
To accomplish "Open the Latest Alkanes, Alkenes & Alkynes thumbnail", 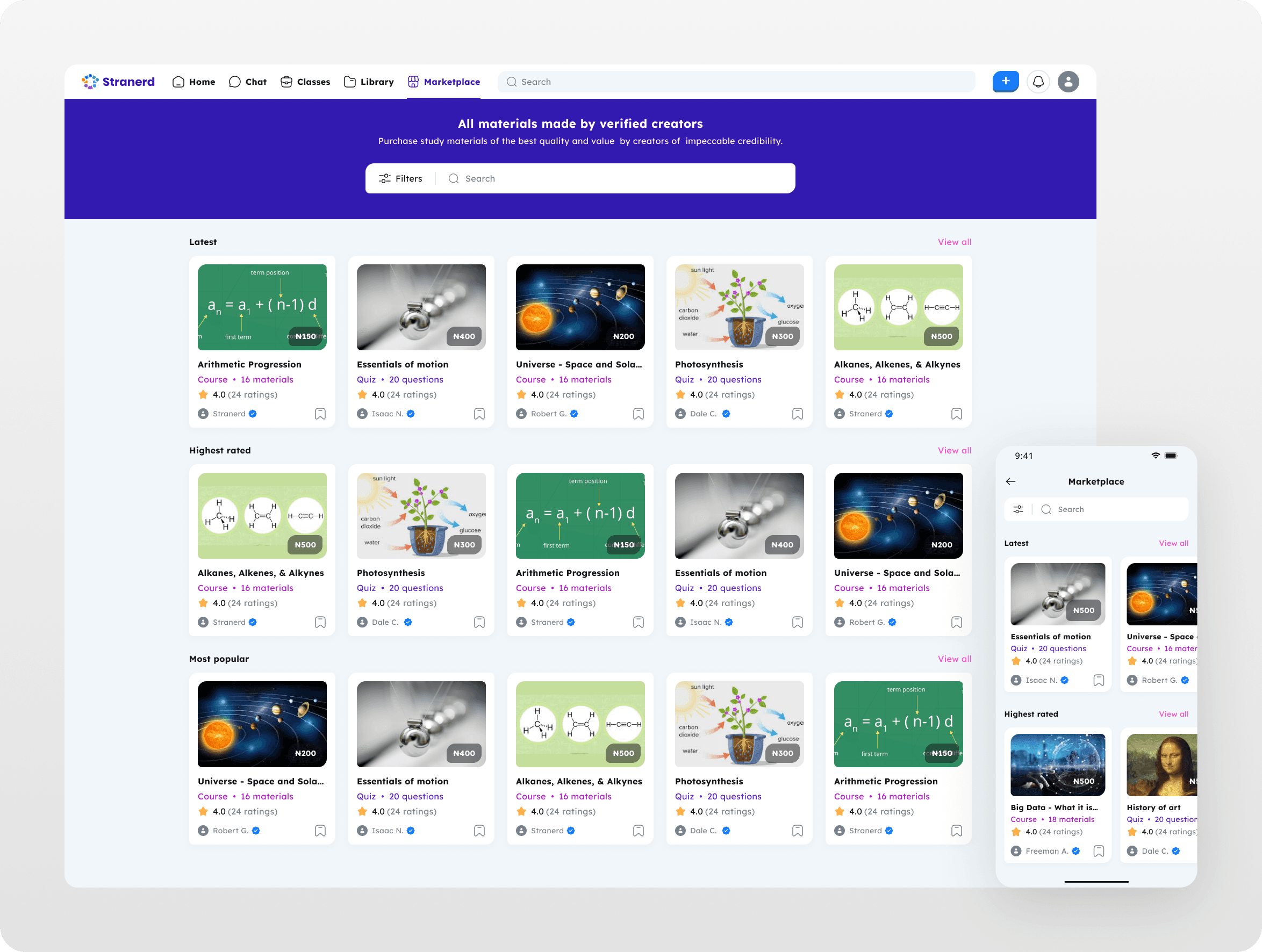I will pos(898,307).
